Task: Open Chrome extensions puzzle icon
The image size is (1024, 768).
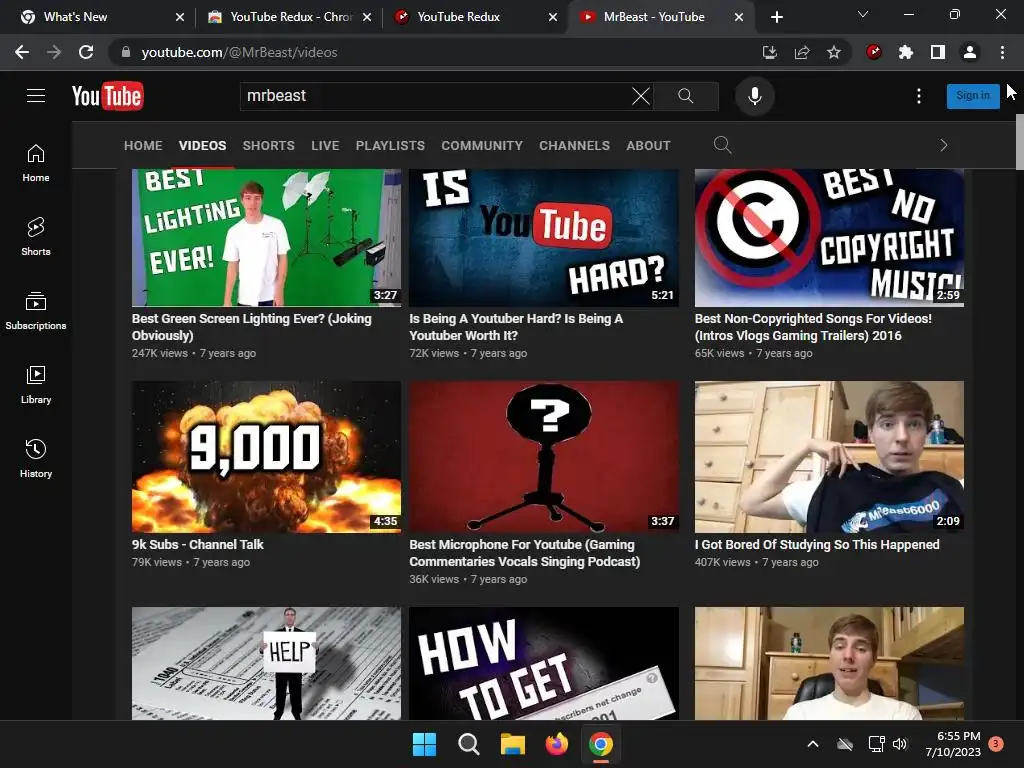Action: click(906, 52)
